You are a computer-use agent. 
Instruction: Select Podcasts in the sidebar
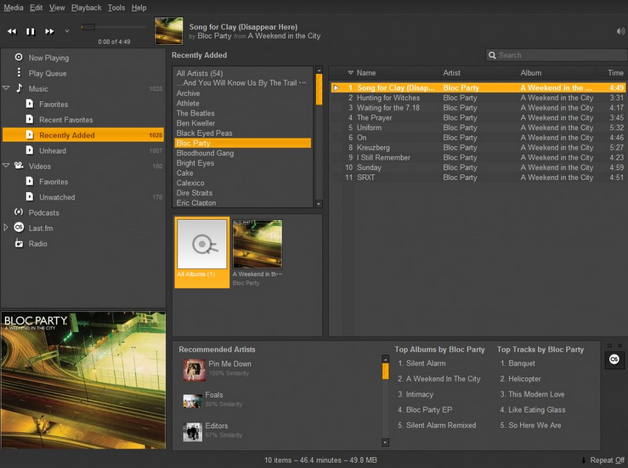43,213
